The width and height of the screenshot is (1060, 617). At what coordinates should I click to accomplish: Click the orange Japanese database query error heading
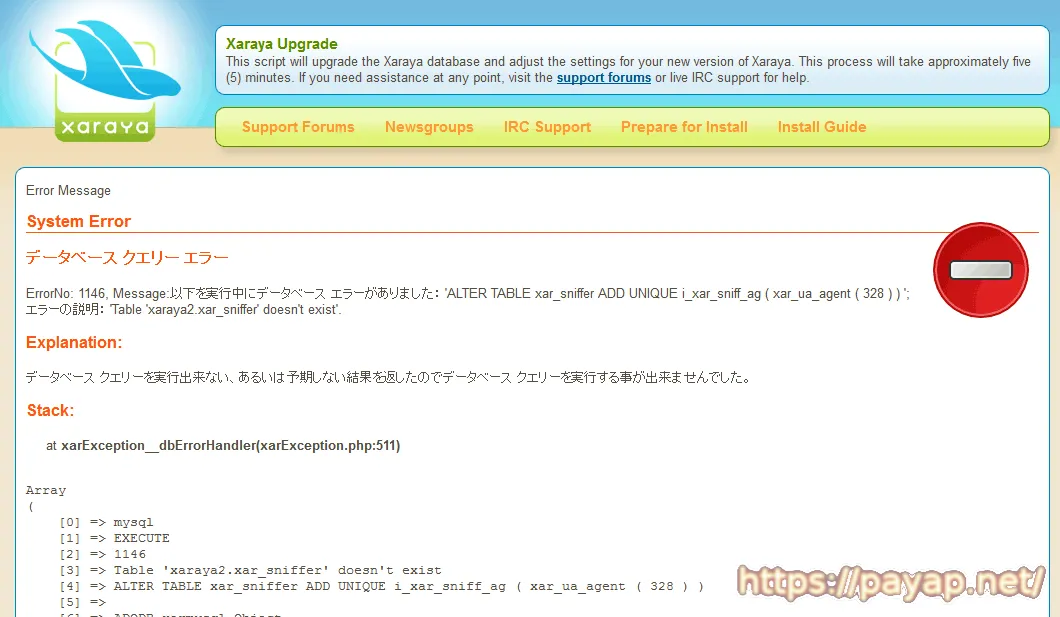click(127, 258)
